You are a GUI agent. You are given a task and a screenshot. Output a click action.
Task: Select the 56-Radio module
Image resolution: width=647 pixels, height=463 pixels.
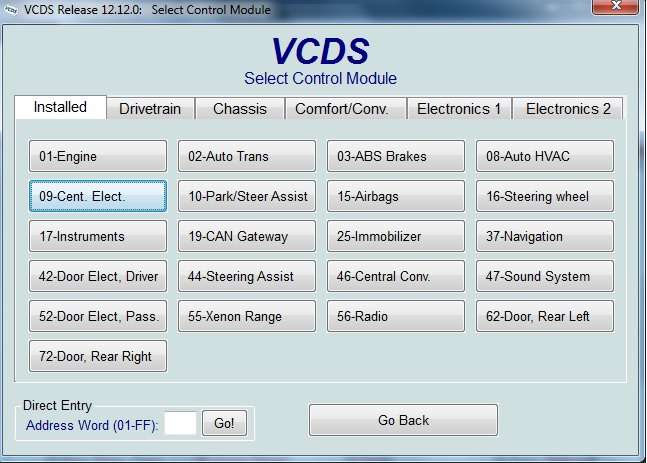(x=396, y=316)
